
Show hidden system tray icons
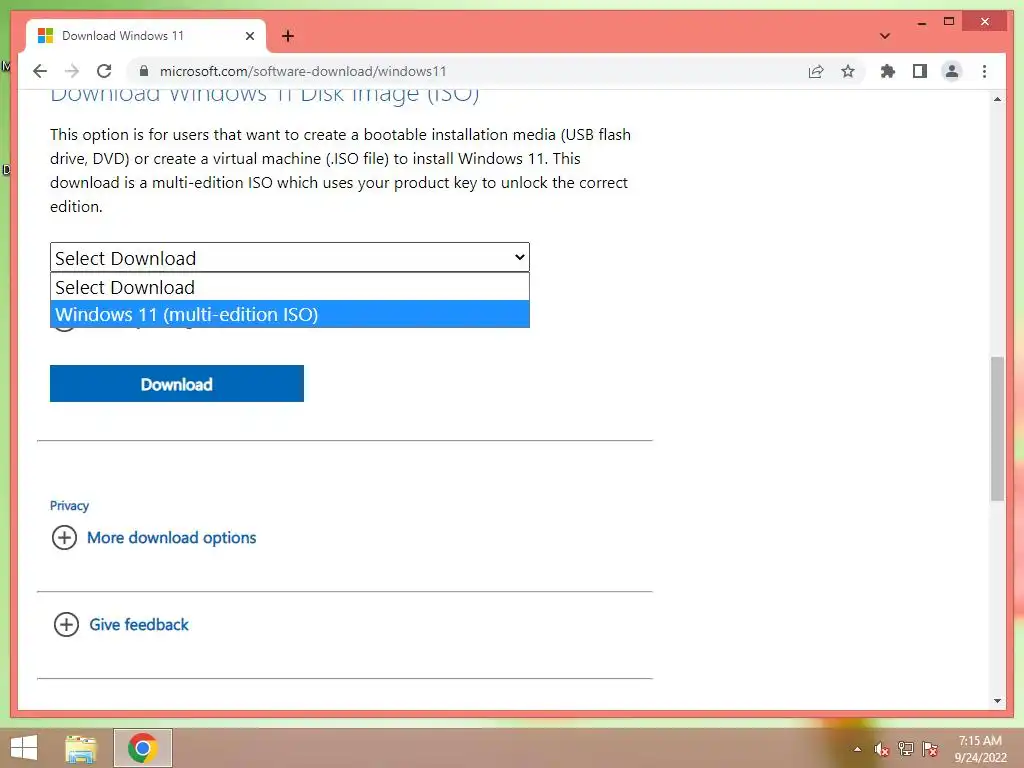[857, 749]
